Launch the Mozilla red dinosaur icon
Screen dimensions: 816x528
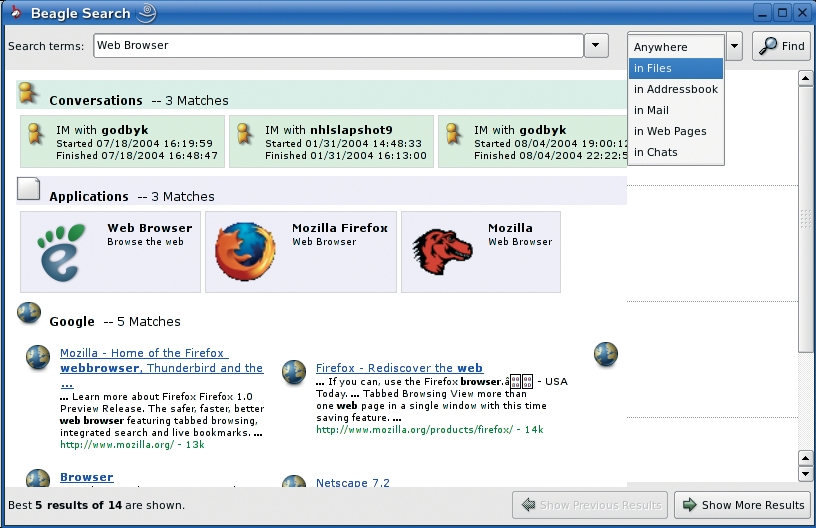tap(442, 252)
